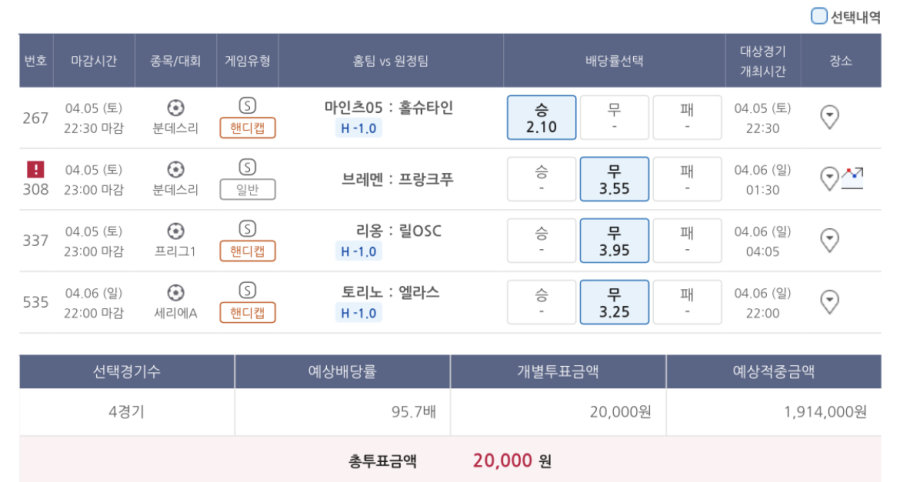Open odds trend chart icon for match 308
This screenshot has height=482, width=900.
coord(852,178)
